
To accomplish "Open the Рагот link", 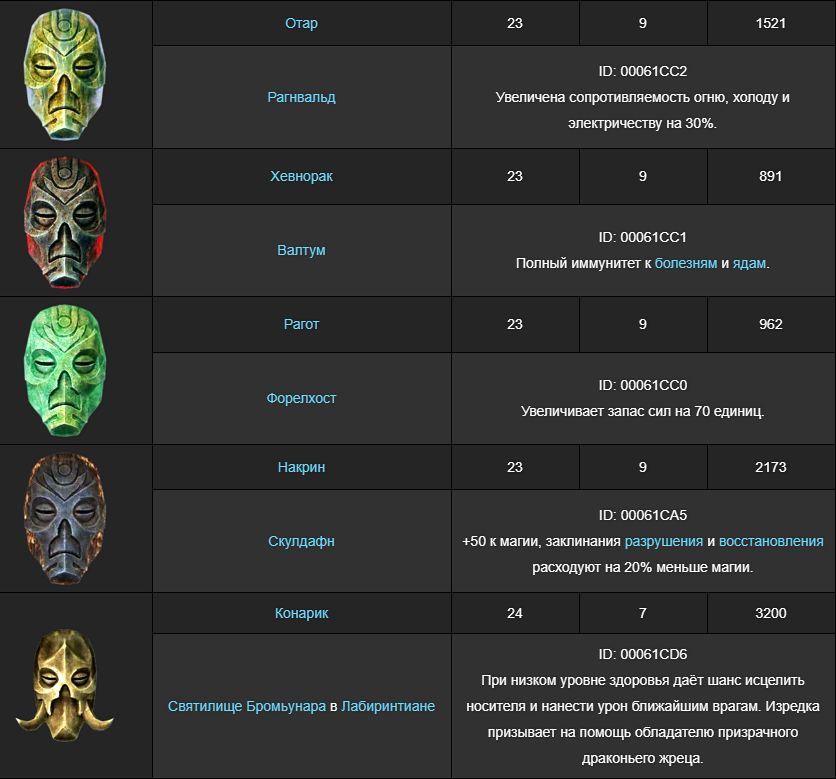I will click(x=301, y=324).
